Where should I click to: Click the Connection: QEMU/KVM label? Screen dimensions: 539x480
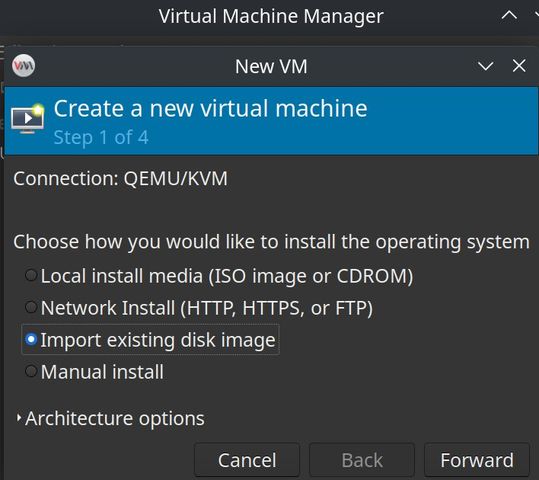[120, 179]
